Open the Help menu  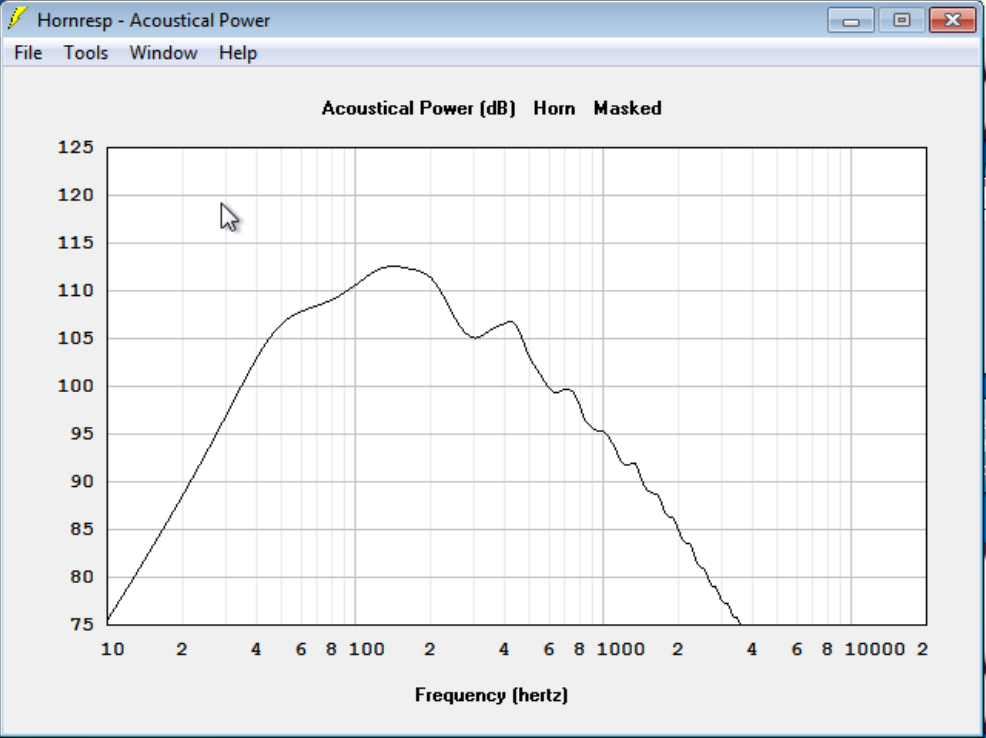pyautogui.click(x=238, y=53)
